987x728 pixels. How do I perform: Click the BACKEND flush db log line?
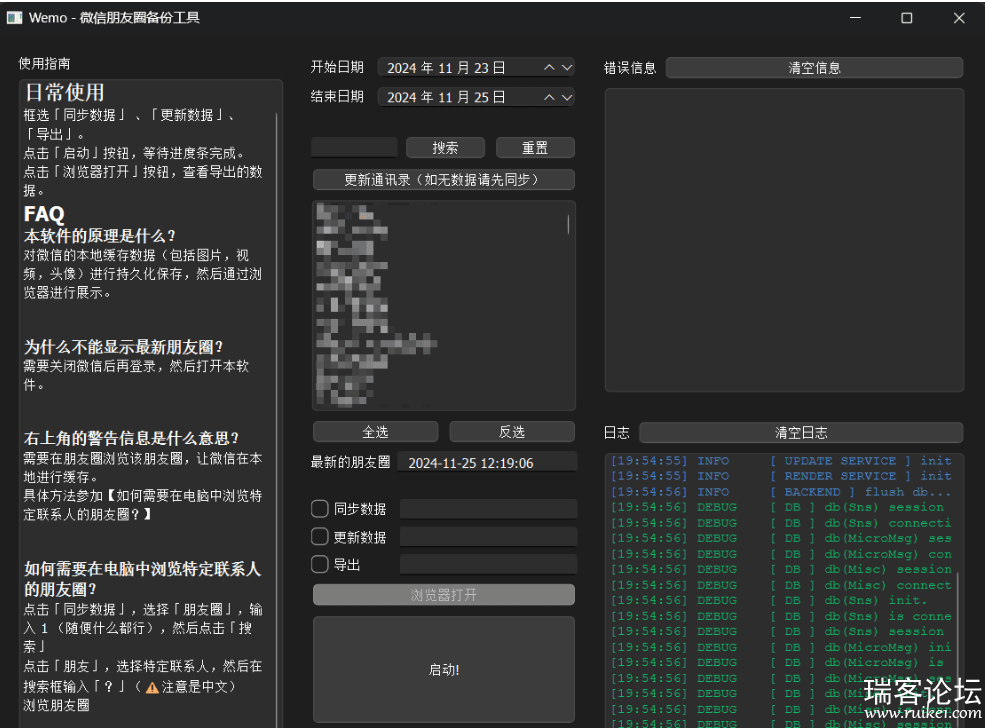[x=781, y=492]
